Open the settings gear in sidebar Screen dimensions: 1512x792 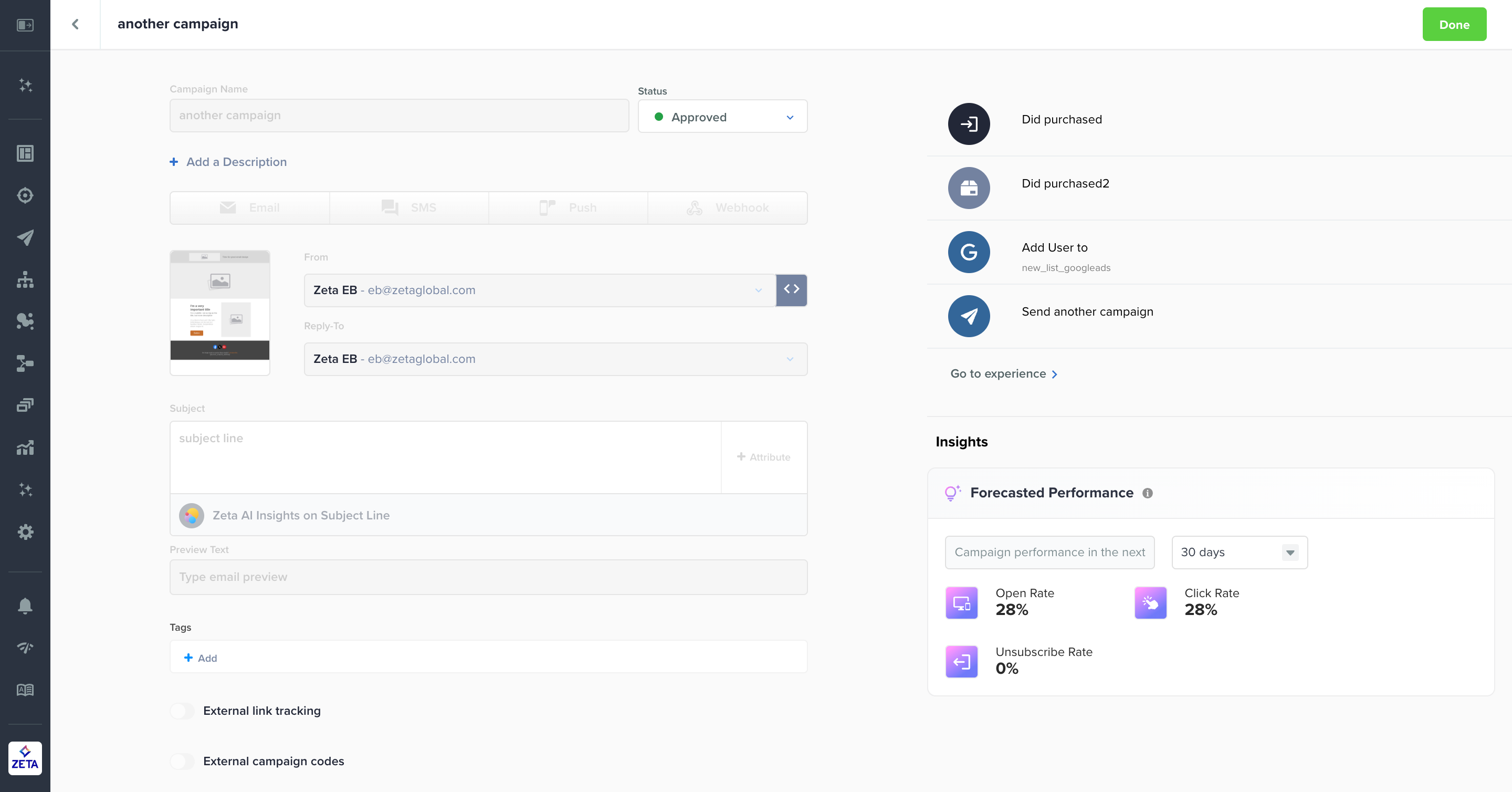pyautogui.click(x=25, y=532)
